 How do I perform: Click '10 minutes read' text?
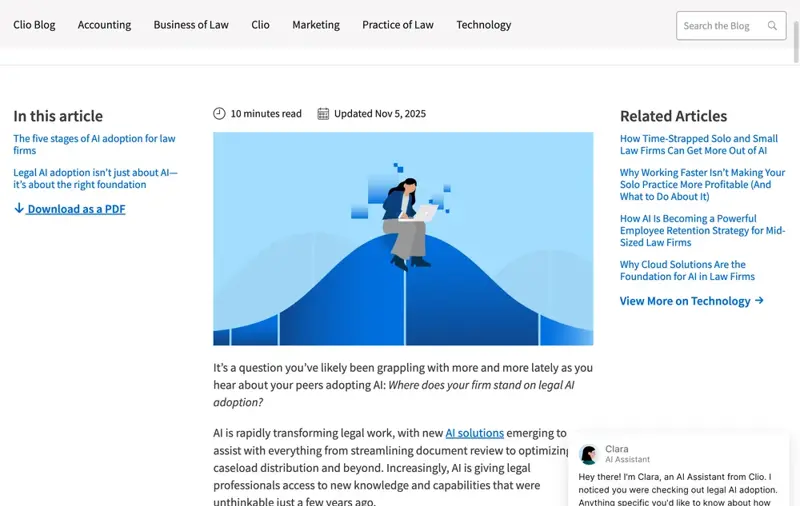(266, 113)
